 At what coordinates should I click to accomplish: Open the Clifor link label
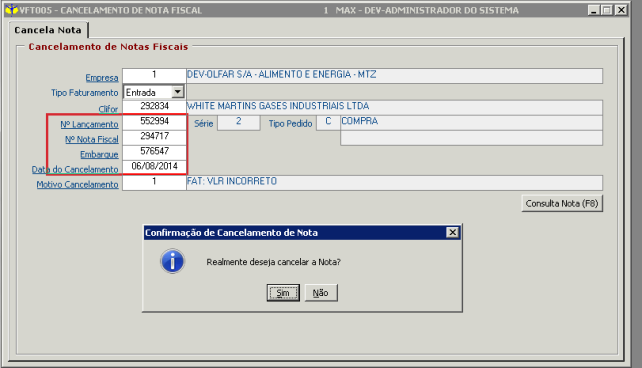[x=108, y=109]
